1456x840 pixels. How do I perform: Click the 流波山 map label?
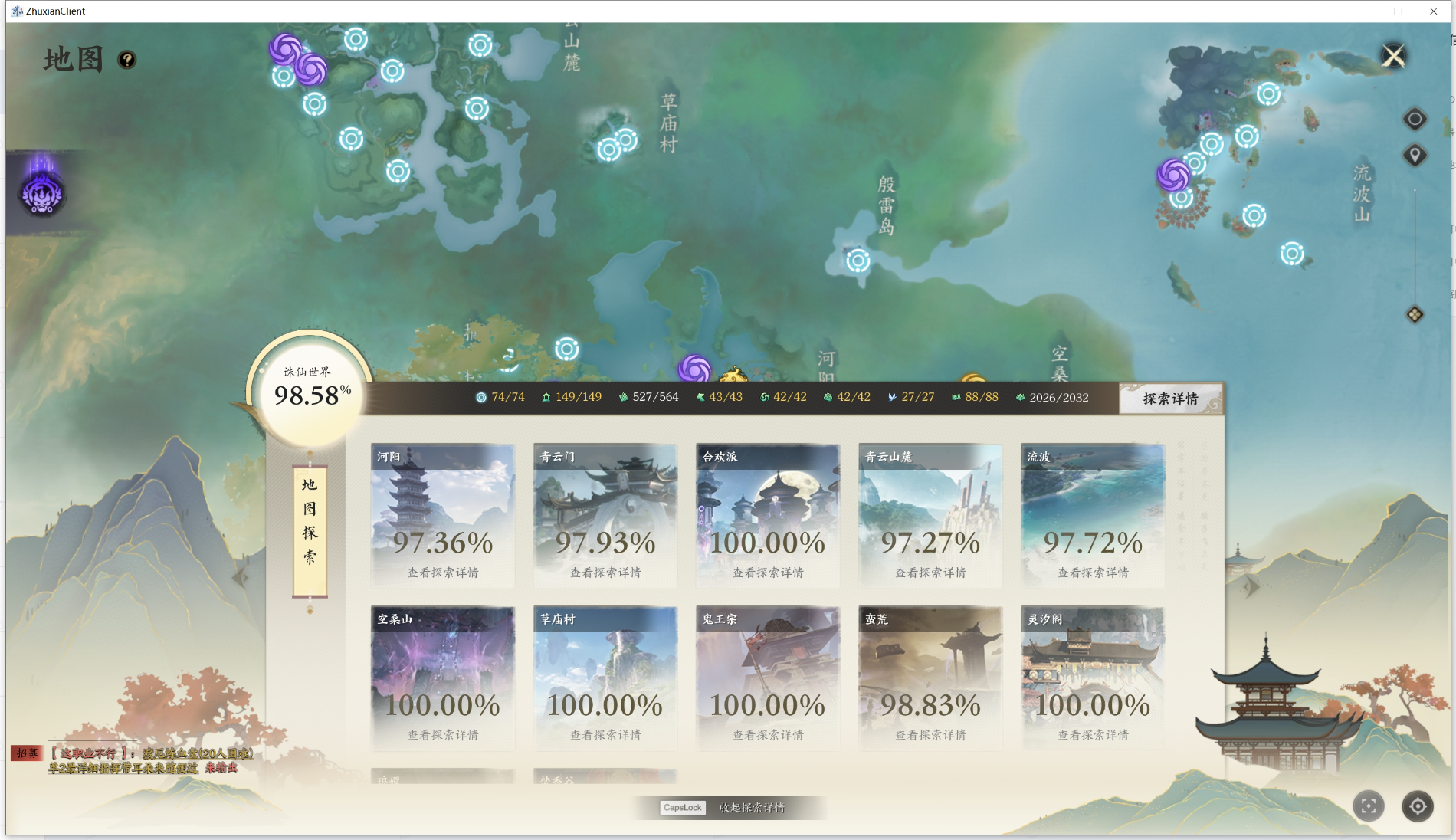(1361, 194)
